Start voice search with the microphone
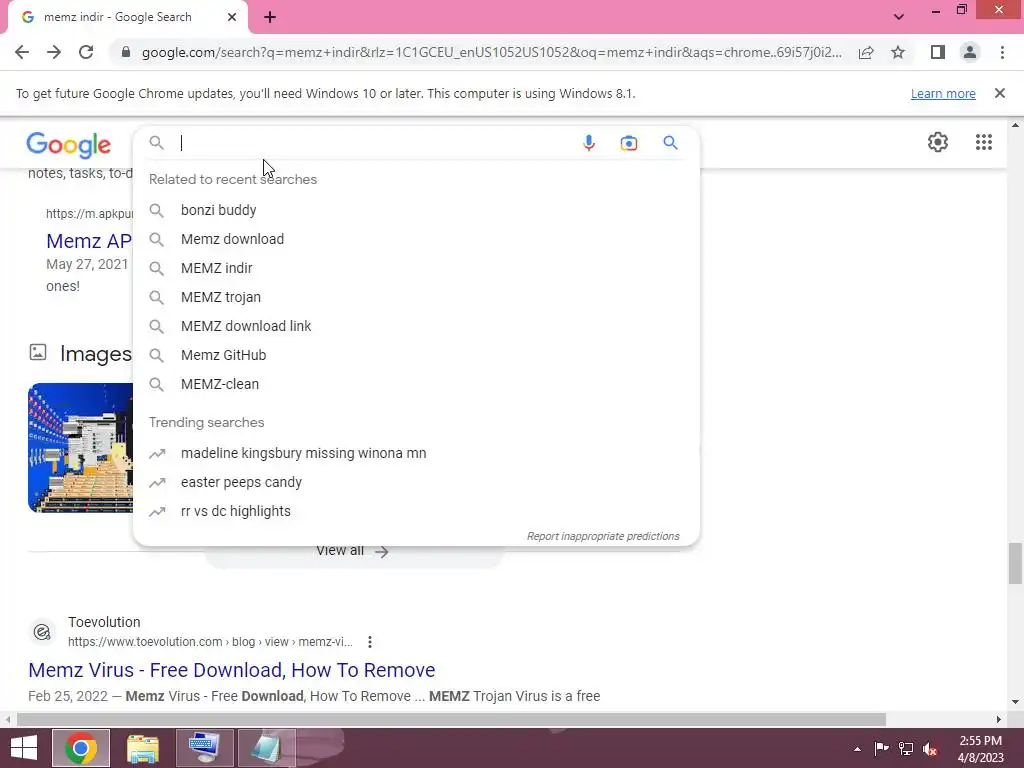Image resolution: width=1024 pixels, height=768 pixels. [x=588, y=143]
